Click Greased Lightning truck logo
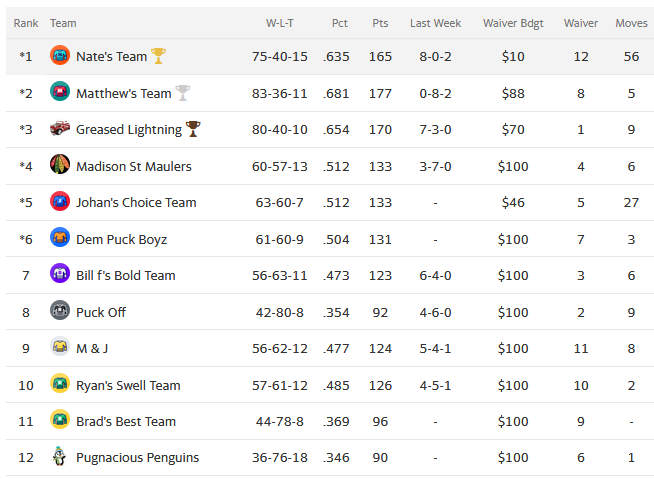 coord(60,129)
